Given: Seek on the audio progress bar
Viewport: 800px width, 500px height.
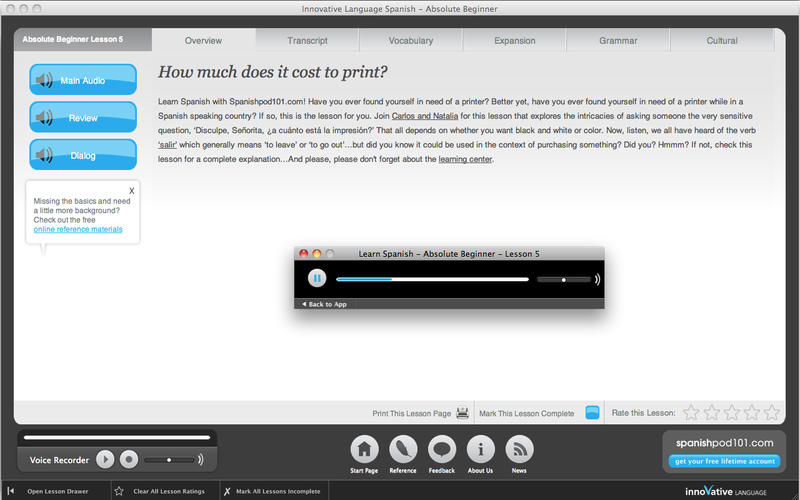Looking at the screenshot, I should point(432,279).
